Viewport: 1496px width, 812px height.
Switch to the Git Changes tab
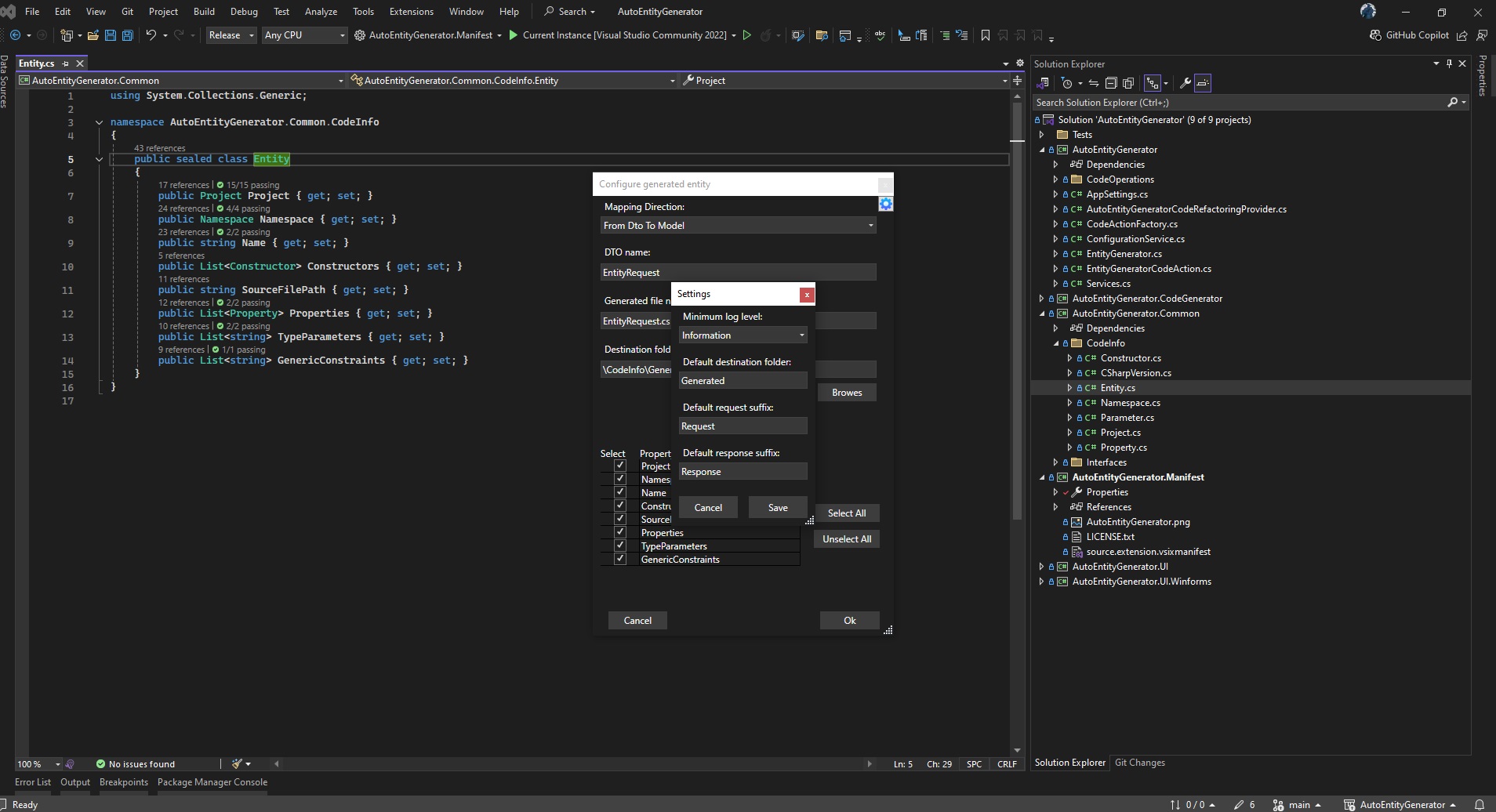point(1139,763)
